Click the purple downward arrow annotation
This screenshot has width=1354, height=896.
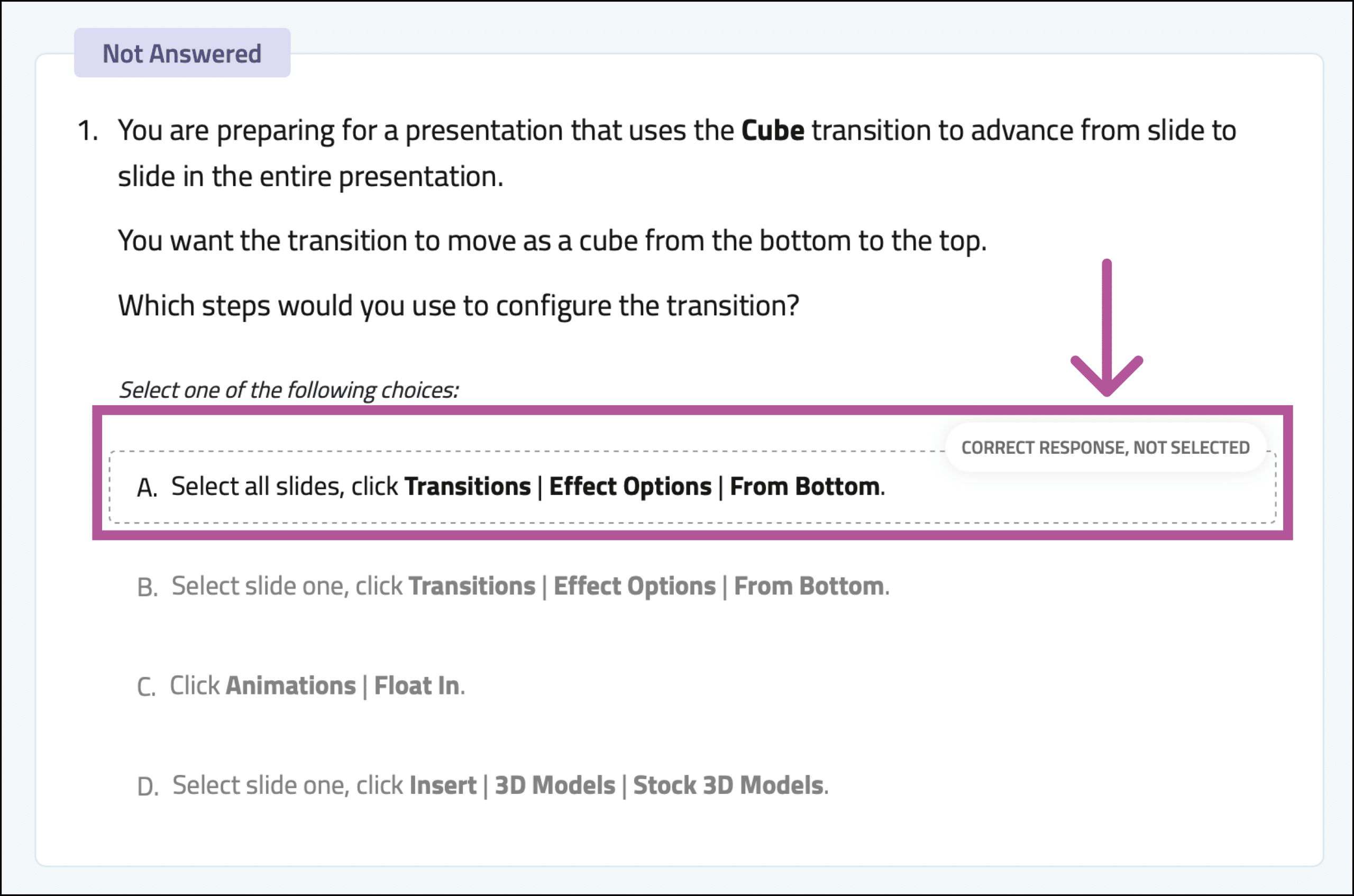[x=1106, y=327]
